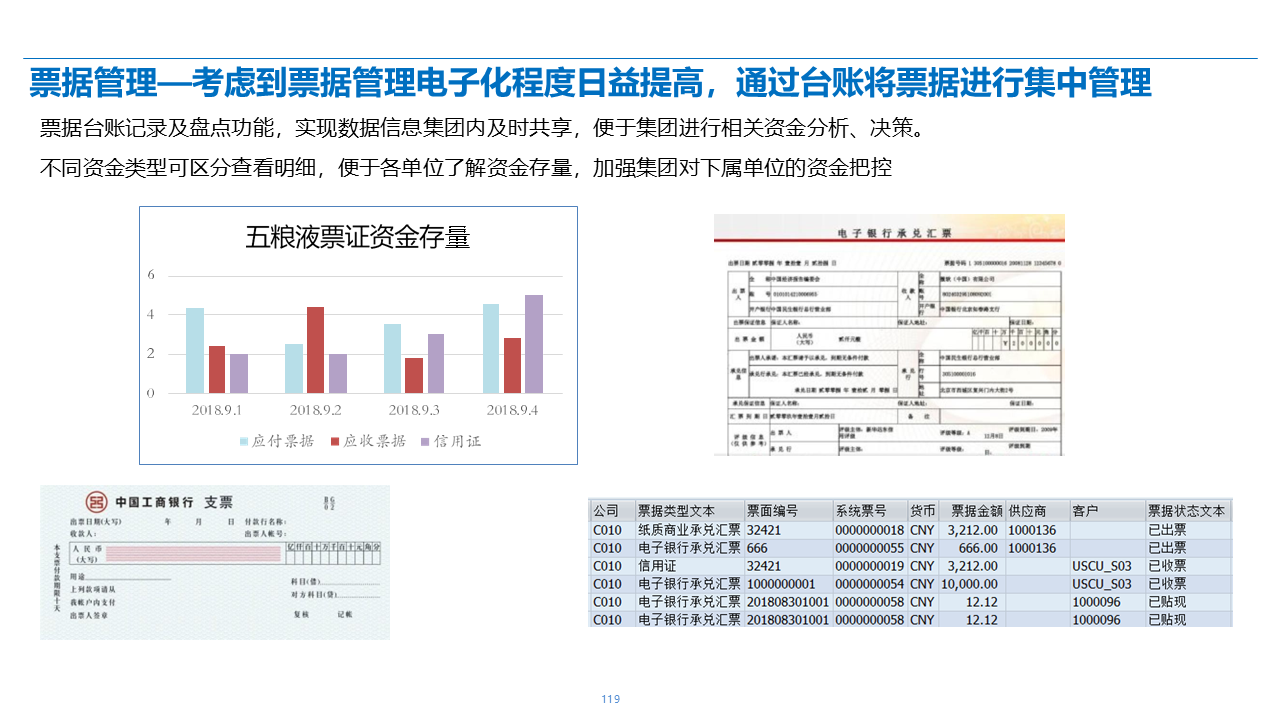Select the 纸质商业承兑汇票 cell

click(689, 530)
